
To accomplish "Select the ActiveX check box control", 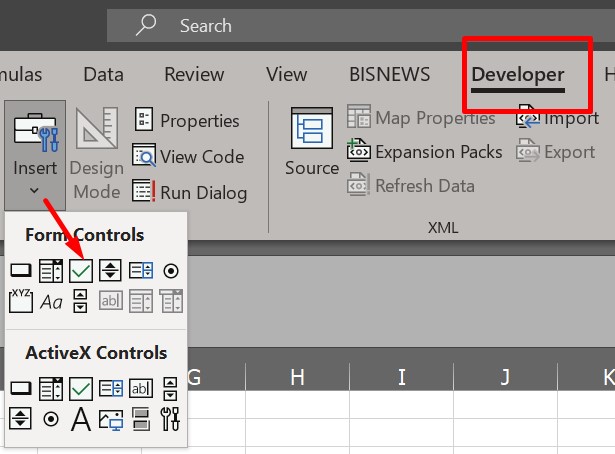I will pos(81,388).
